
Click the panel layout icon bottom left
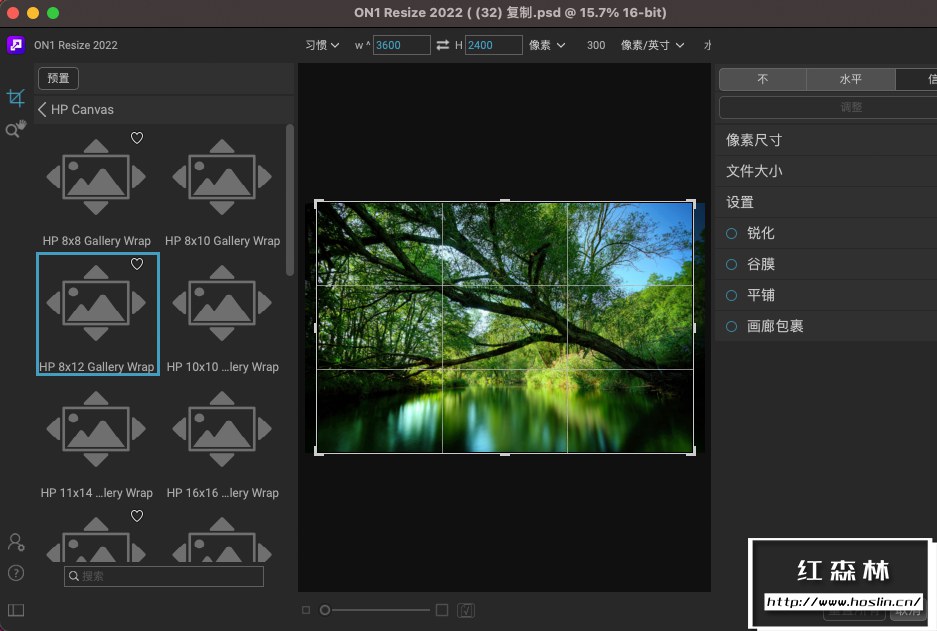(15, 609)
